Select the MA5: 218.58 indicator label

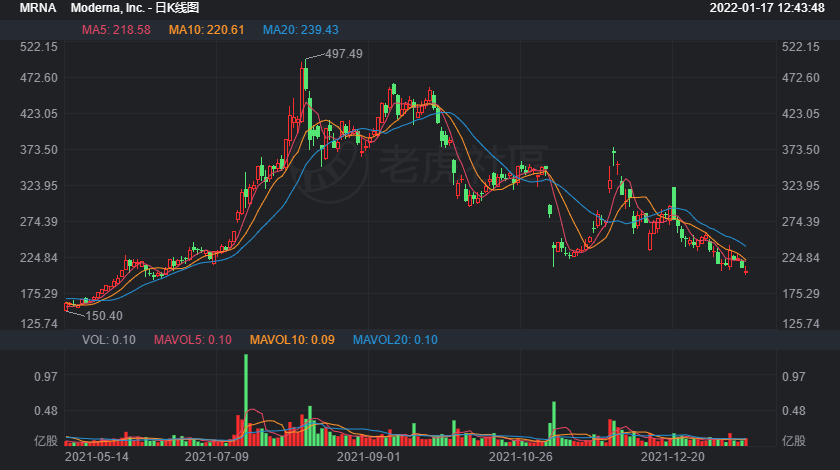pyautogui.click(x=116, y=30)
